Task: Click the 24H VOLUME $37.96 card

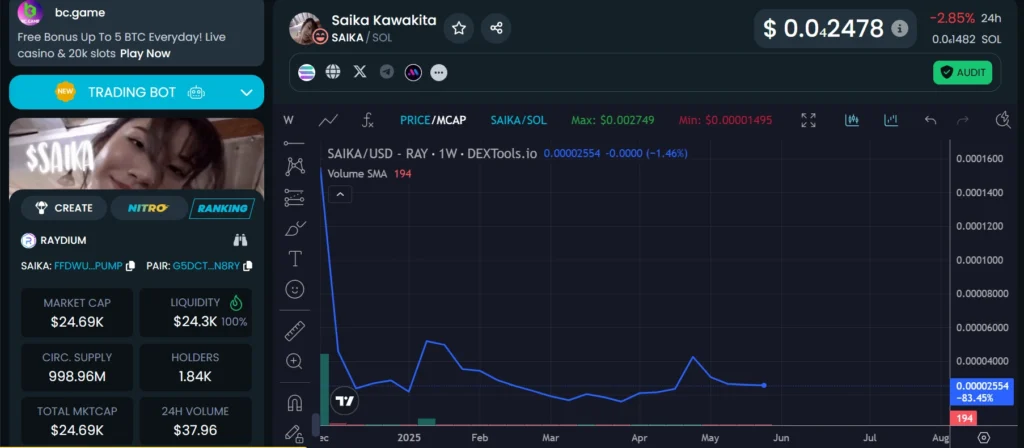Action: (x=195, y=421)
